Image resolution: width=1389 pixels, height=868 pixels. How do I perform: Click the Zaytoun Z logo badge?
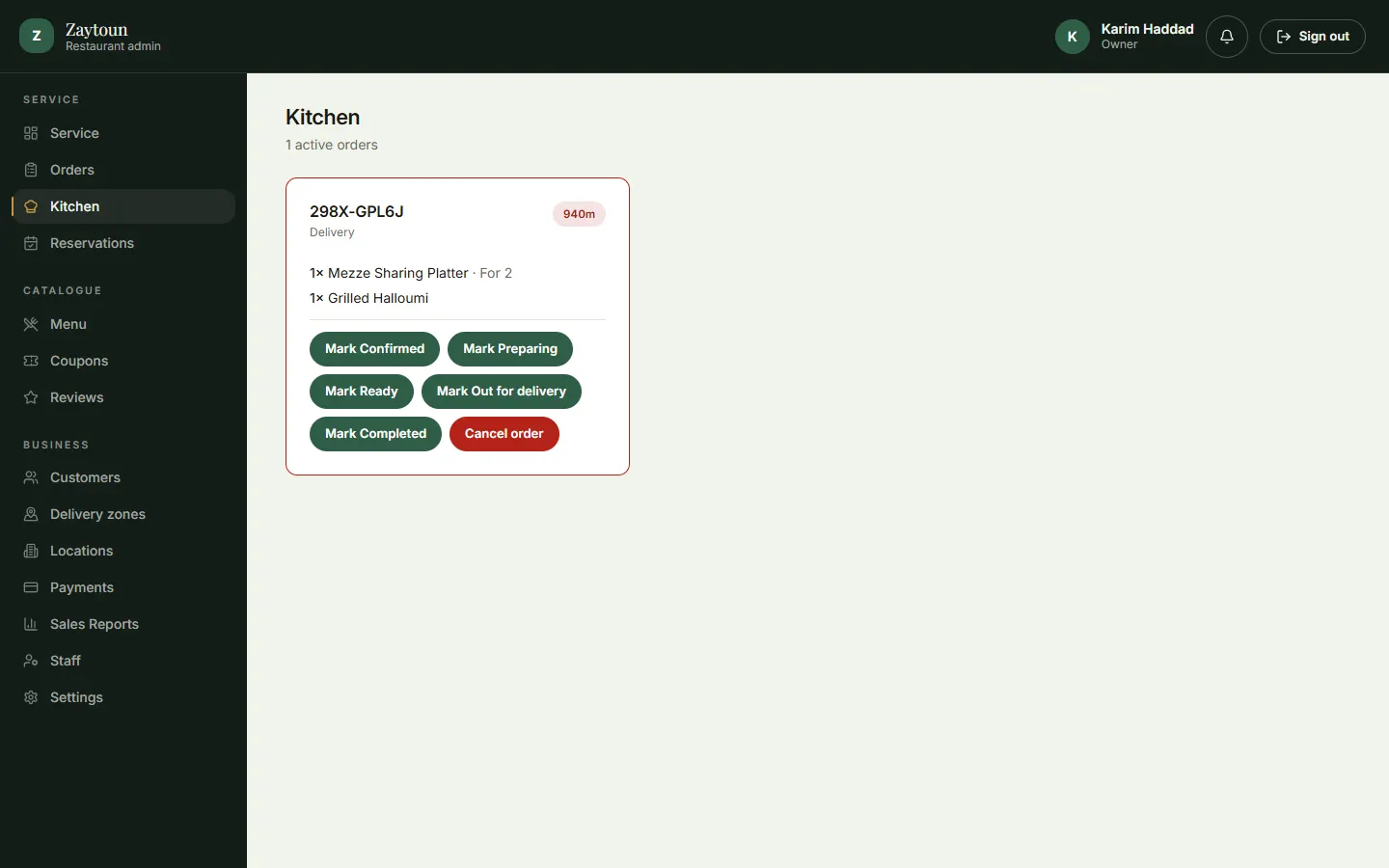pos(37,37)
